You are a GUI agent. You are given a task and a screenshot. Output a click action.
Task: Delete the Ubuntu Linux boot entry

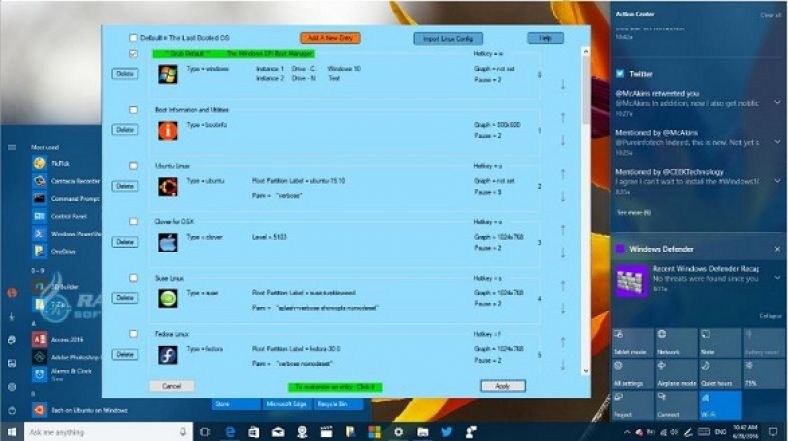coord(125,186)
